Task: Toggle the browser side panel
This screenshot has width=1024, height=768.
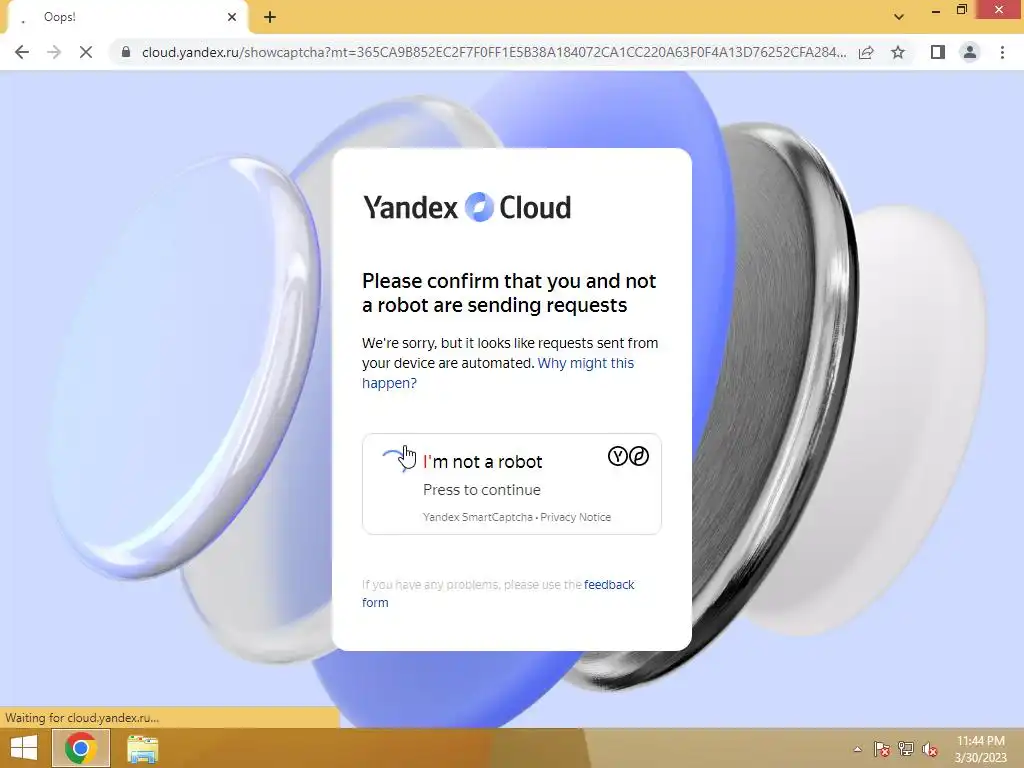Action: coord(938,52)
